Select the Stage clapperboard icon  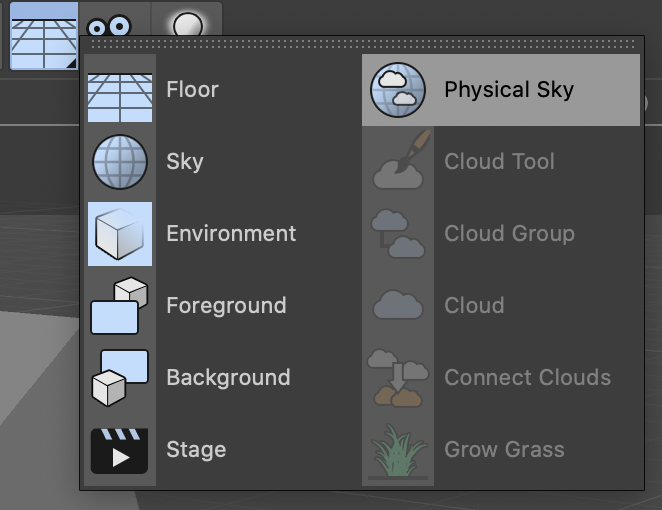[120, 450]
